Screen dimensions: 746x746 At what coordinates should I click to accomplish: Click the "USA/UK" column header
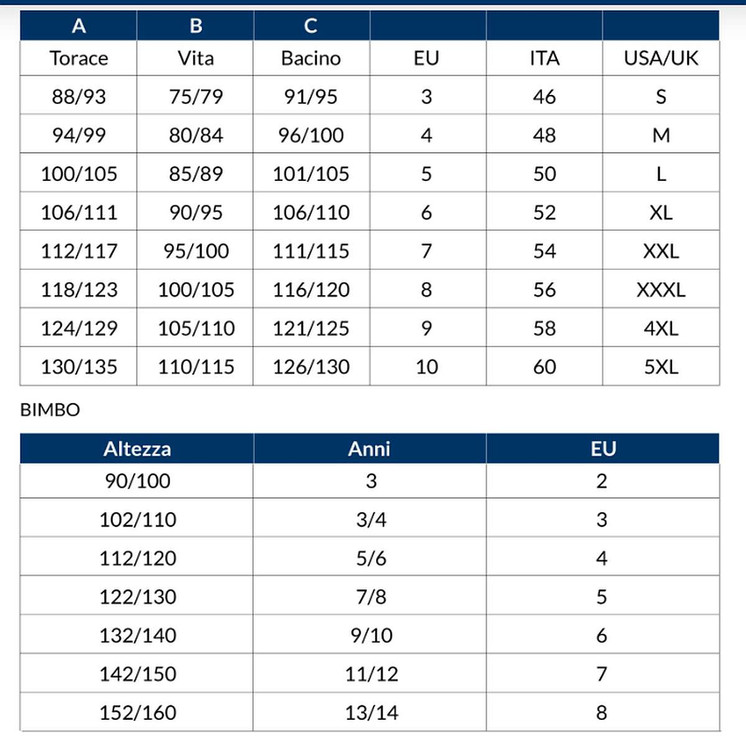pyautogui.click(x=660, y=58)
